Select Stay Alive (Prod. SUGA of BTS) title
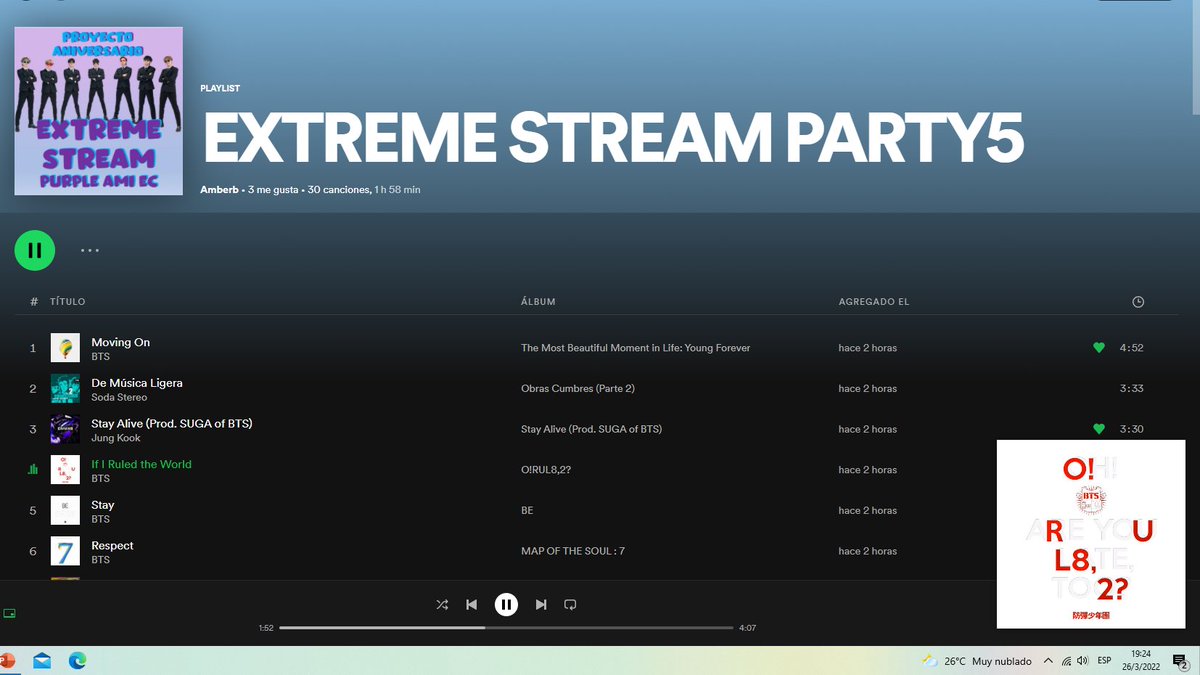Screen dimensions: 1200x675 click(x=172, y=423)
